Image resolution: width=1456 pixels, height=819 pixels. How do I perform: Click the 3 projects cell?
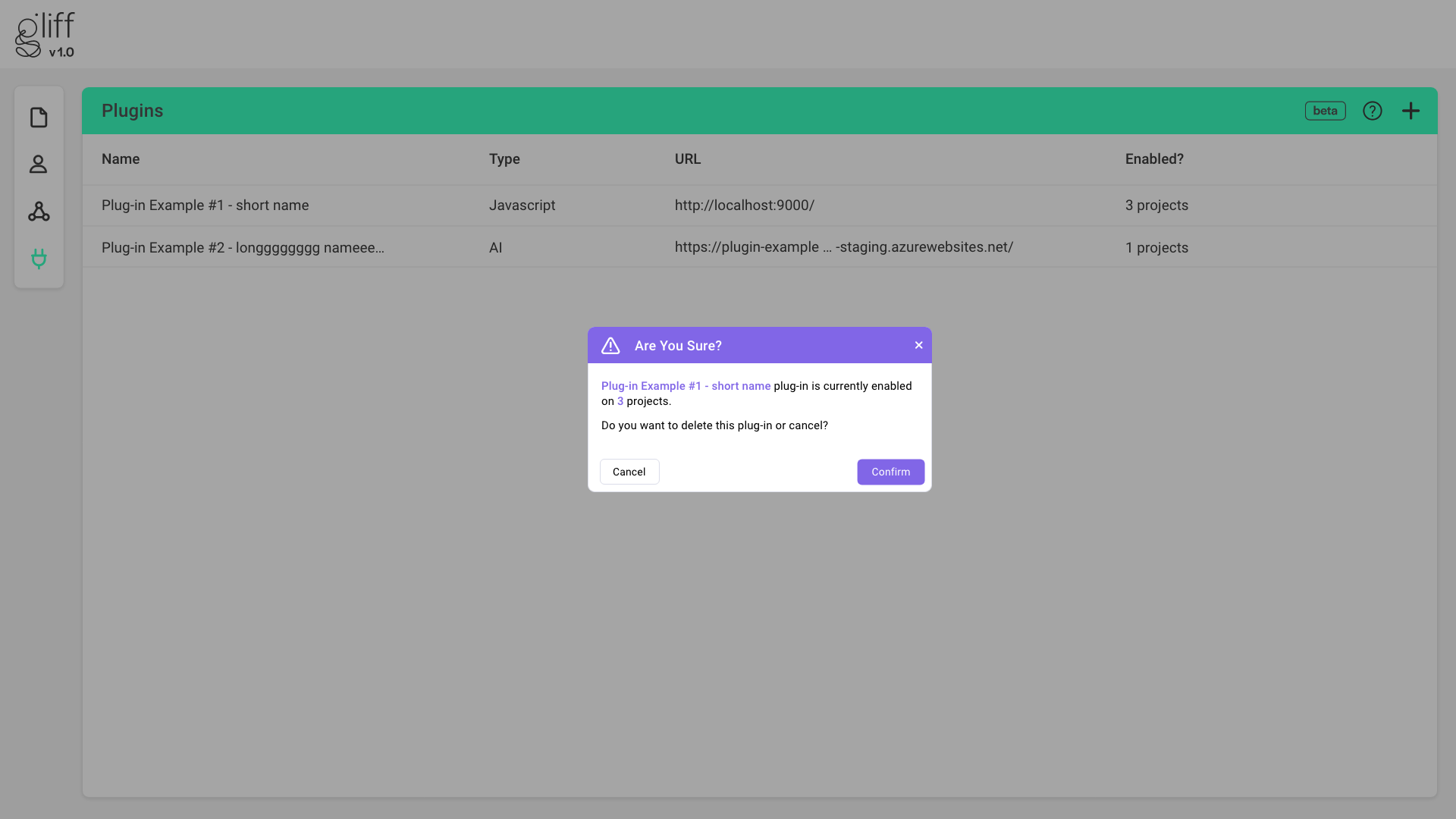click(1156, 206)
